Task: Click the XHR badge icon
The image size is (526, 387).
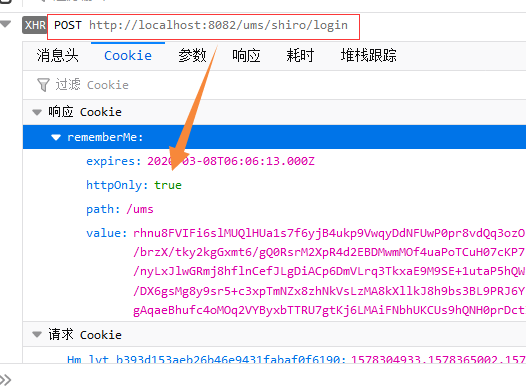Action: pos(34,25)
